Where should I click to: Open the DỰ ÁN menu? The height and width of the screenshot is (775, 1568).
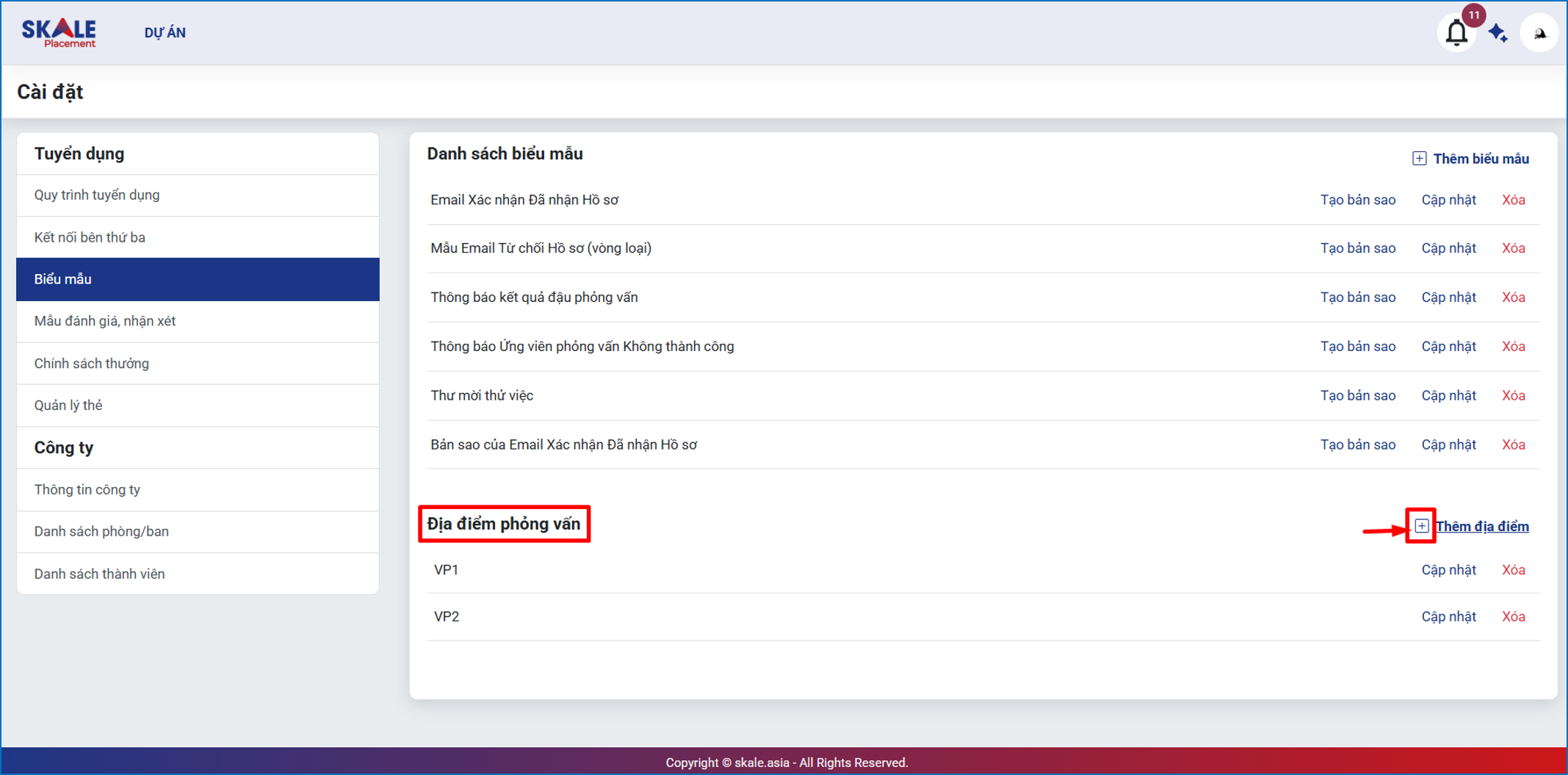click(165, 33)
